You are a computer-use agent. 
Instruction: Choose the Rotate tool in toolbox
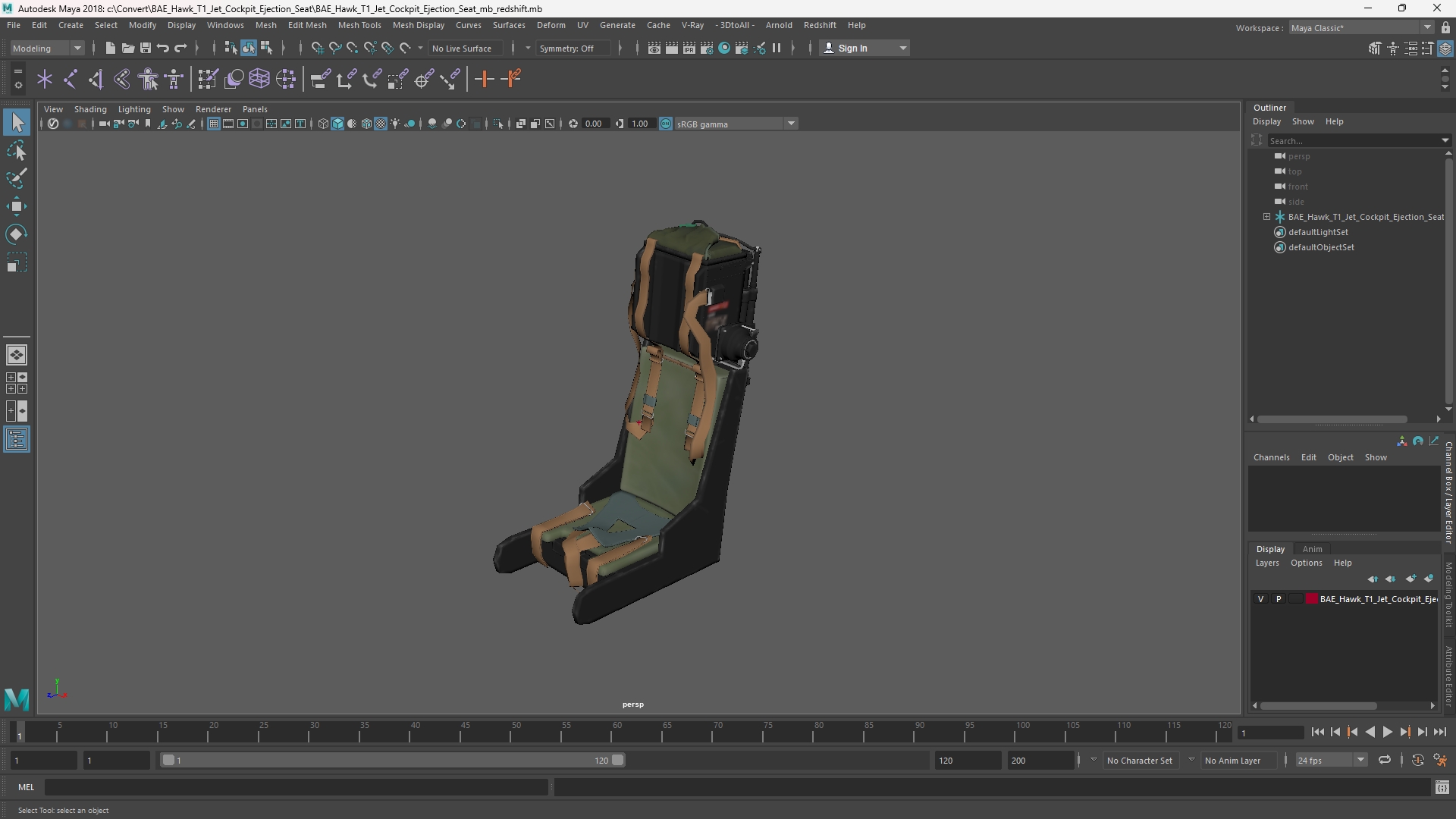(17, 234)
